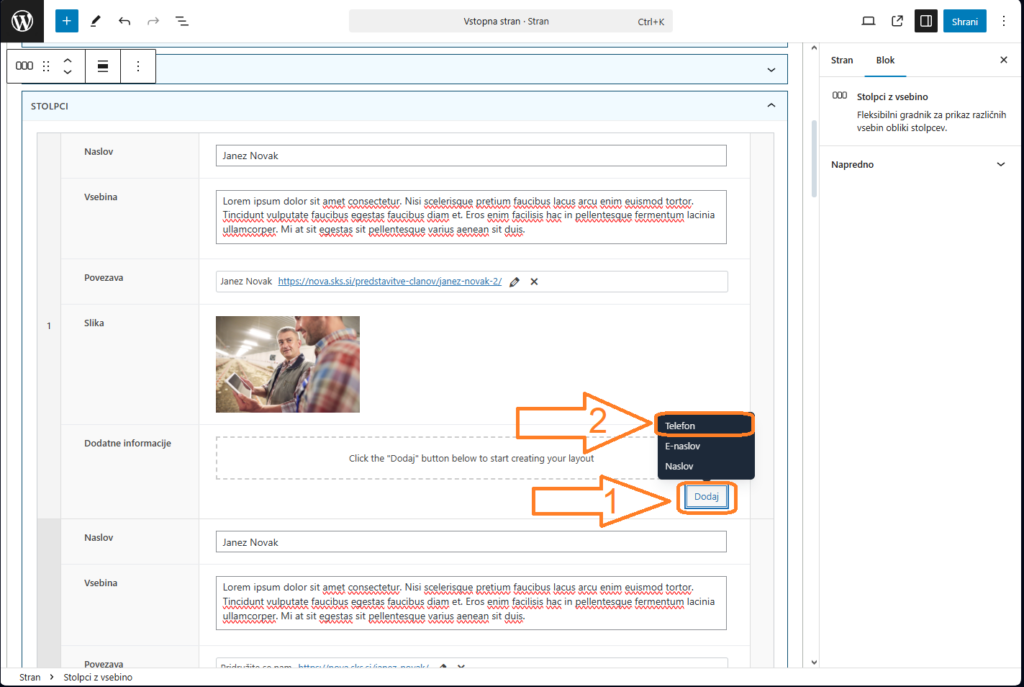
Task: Open page preview device icon
Action: pos(868,21)
